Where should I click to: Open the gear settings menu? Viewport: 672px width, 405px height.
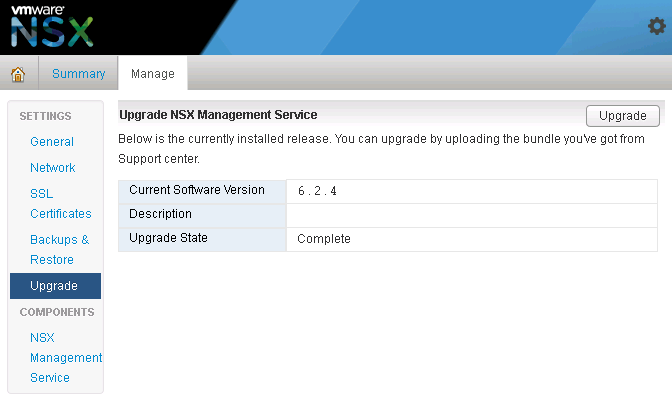[656, 27]
